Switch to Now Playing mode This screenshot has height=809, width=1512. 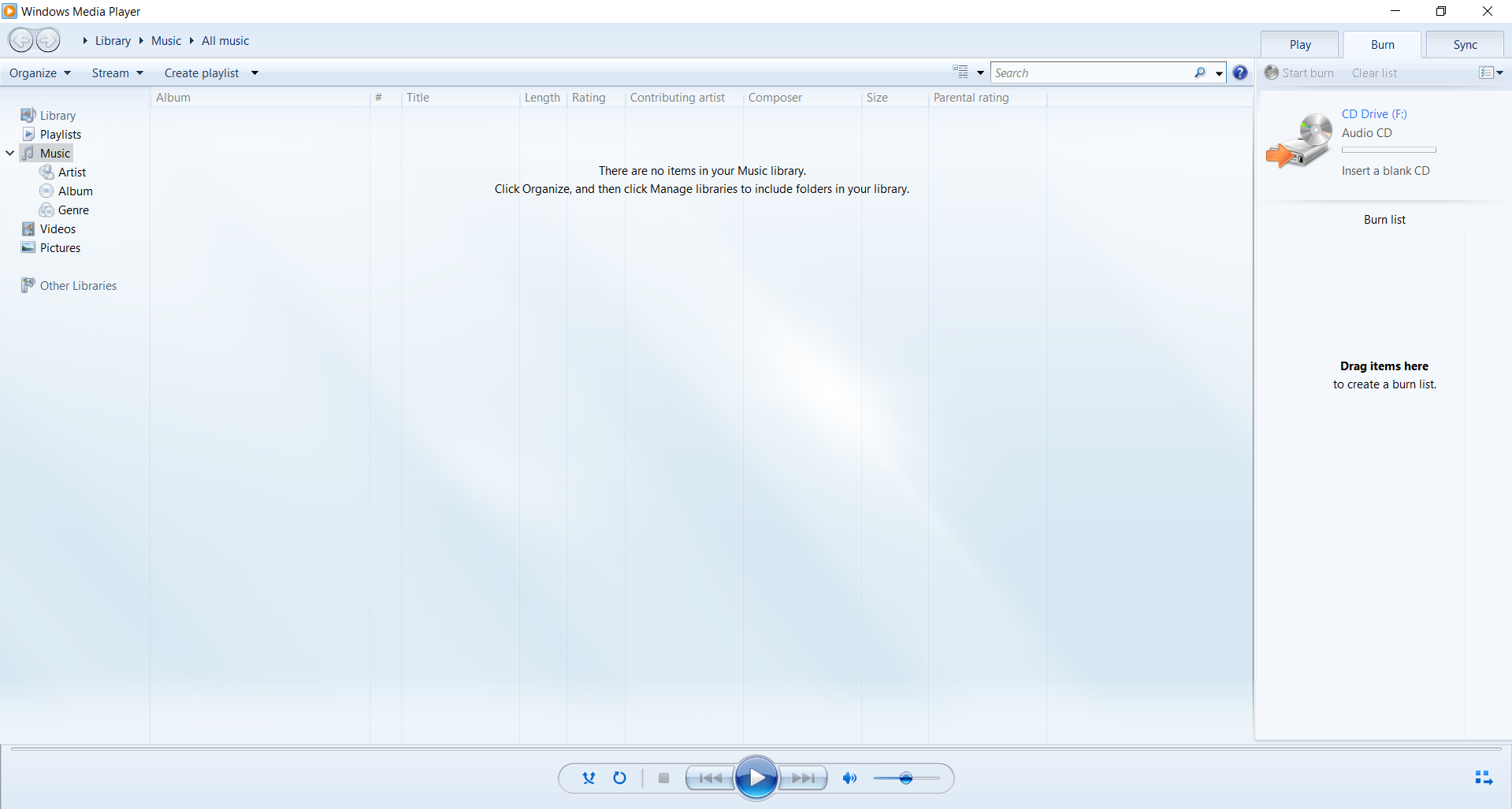(1483, 778)
